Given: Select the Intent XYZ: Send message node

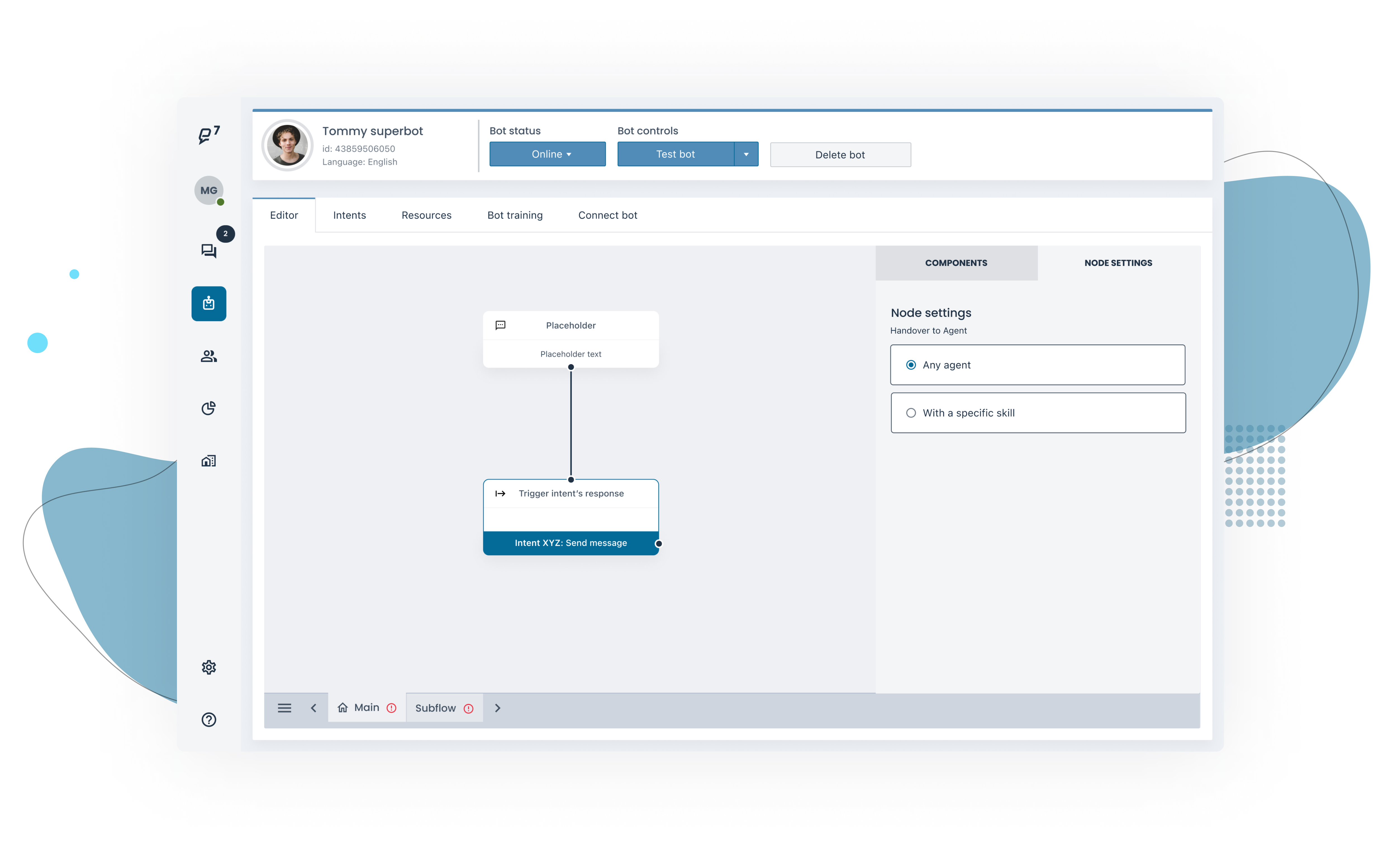Looking at the screenshot, I should tap(571, 543).
